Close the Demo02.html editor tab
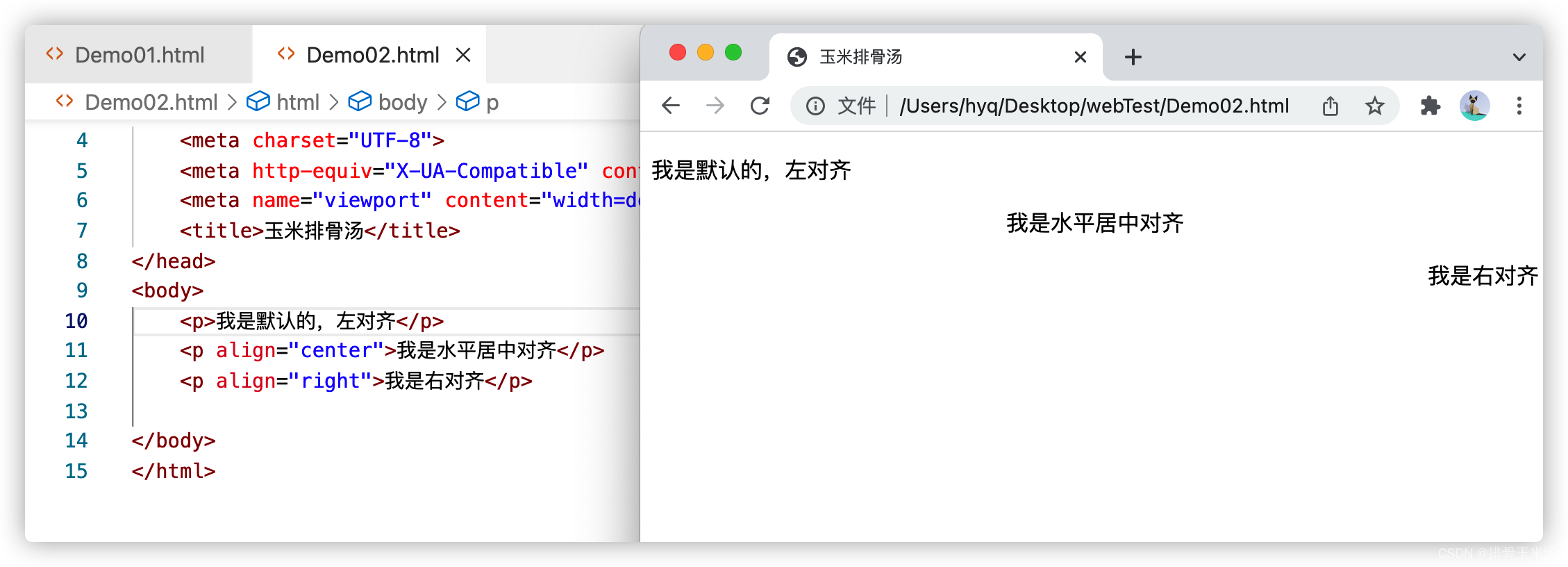The image size is (1568, 567). [x=463, y=55]
